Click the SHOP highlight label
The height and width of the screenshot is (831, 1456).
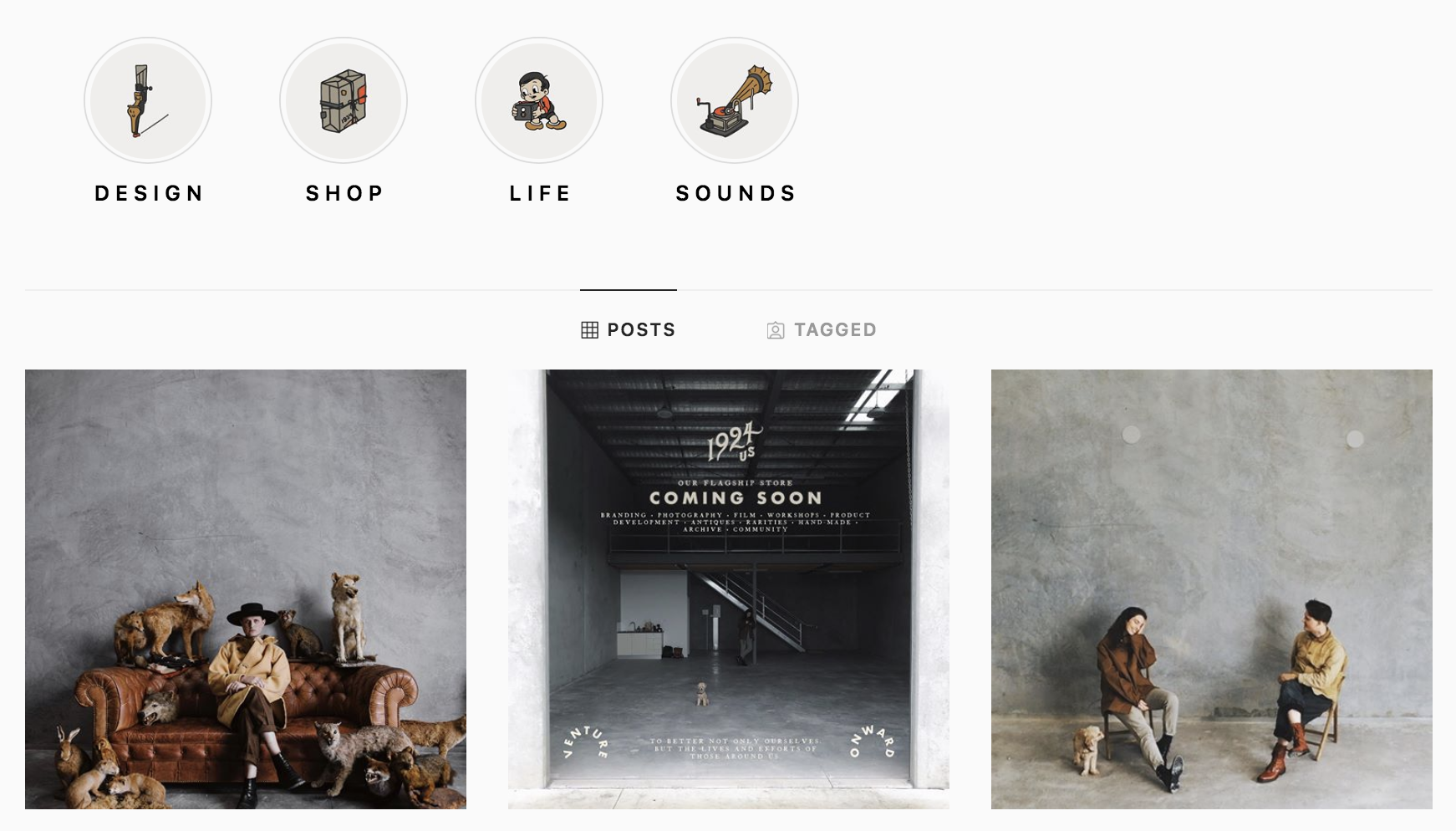click(x=344, y=193)
